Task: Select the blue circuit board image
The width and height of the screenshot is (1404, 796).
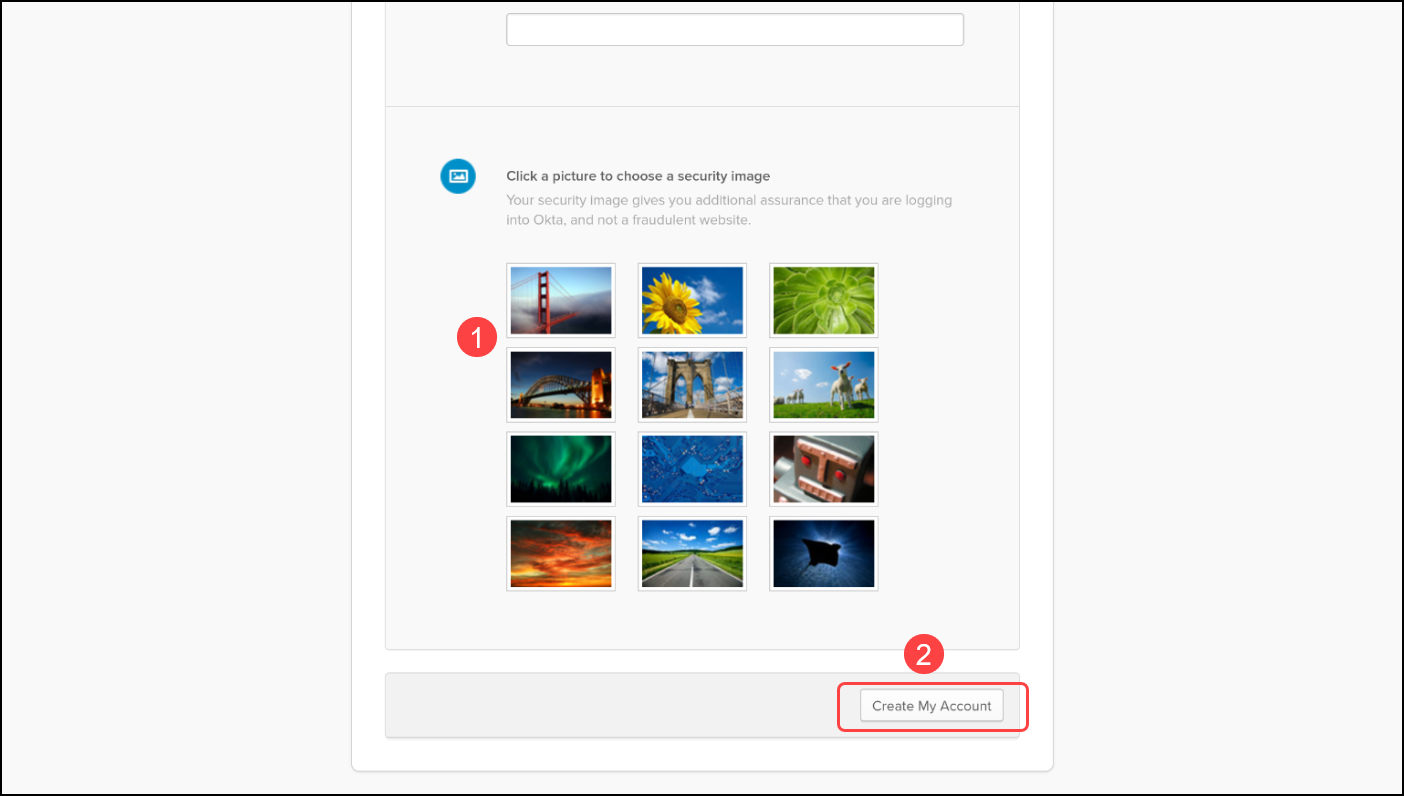Action: point(692,469)
